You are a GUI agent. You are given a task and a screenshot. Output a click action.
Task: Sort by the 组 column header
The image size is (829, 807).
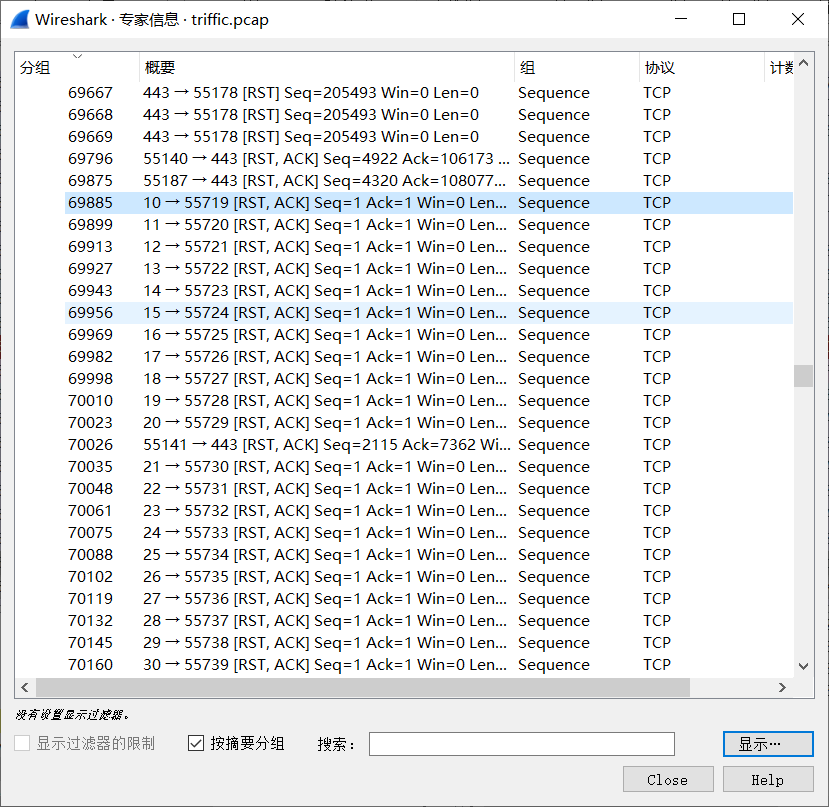pyautogui.click(x=576, y=67)
